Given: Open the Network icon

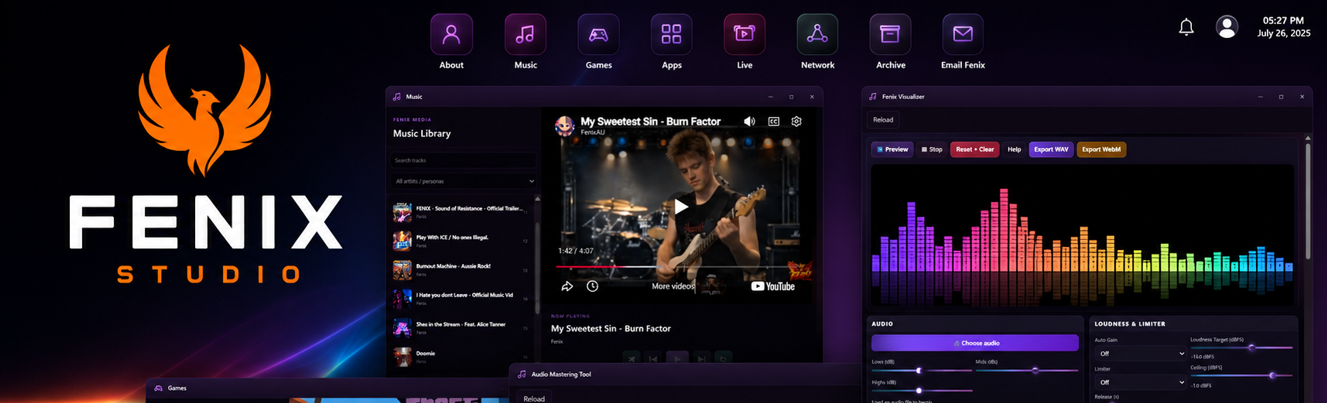Looking at the screenshot, I should tap(817, 35).
